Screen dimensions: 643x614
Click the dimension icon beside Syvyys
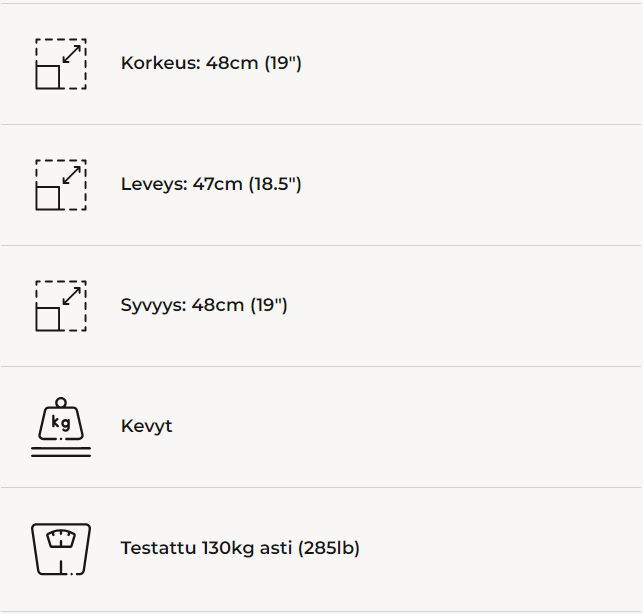(x=61, y=306)
